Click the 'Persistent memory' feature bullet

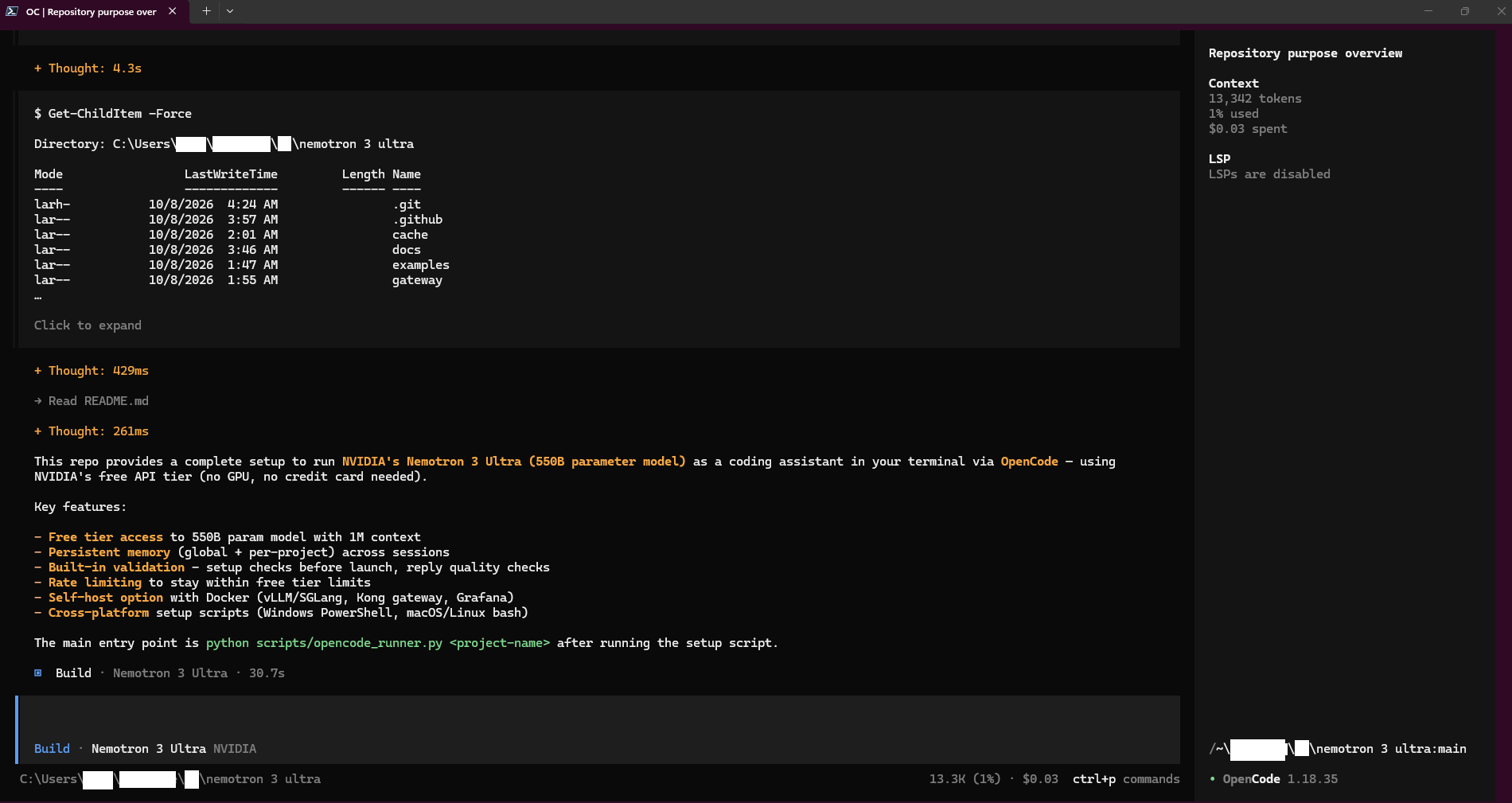tap(109, 552)
